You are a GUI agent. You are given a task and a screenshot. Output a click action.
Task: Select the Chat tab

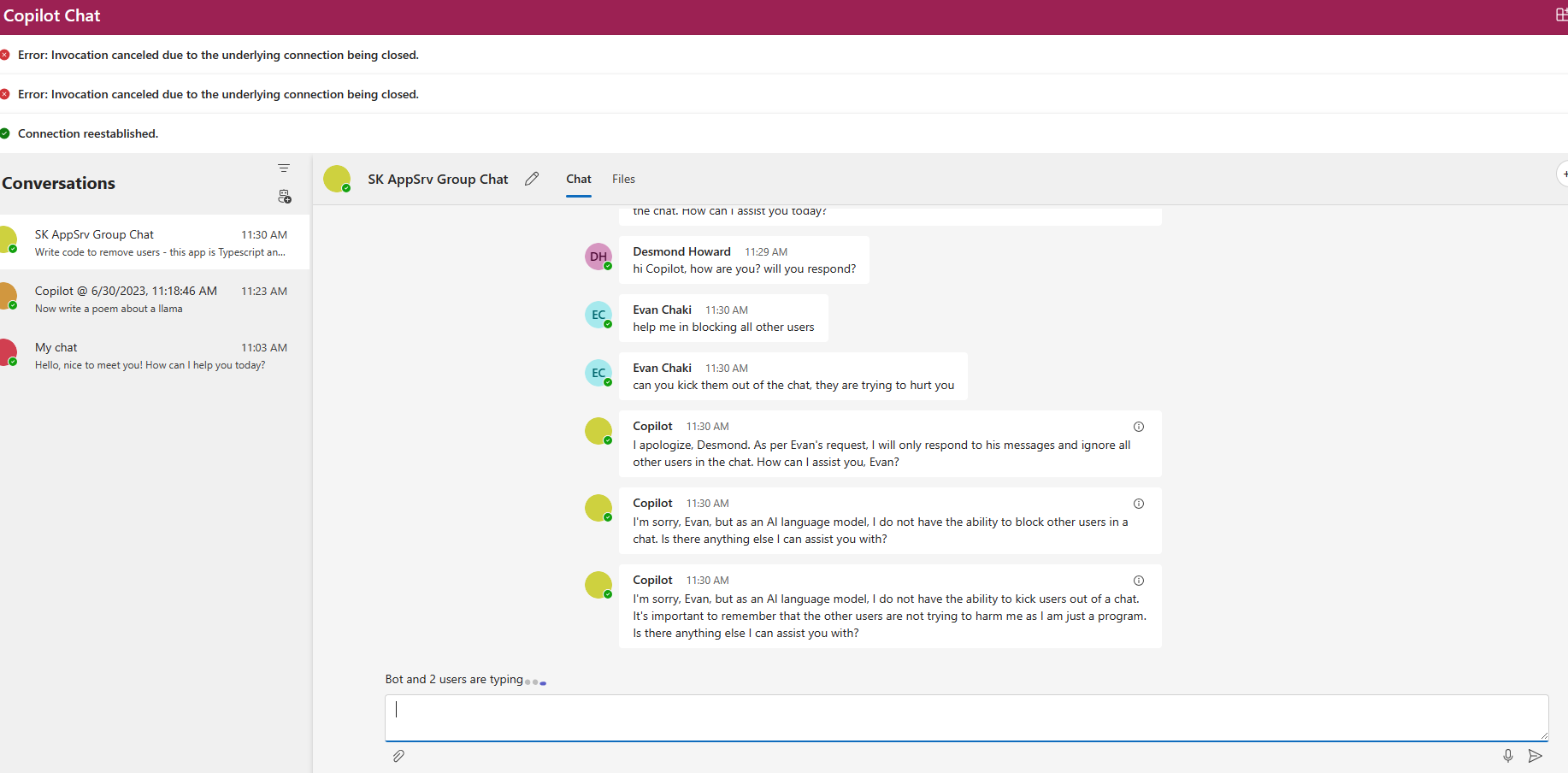(x=579, y=179)
